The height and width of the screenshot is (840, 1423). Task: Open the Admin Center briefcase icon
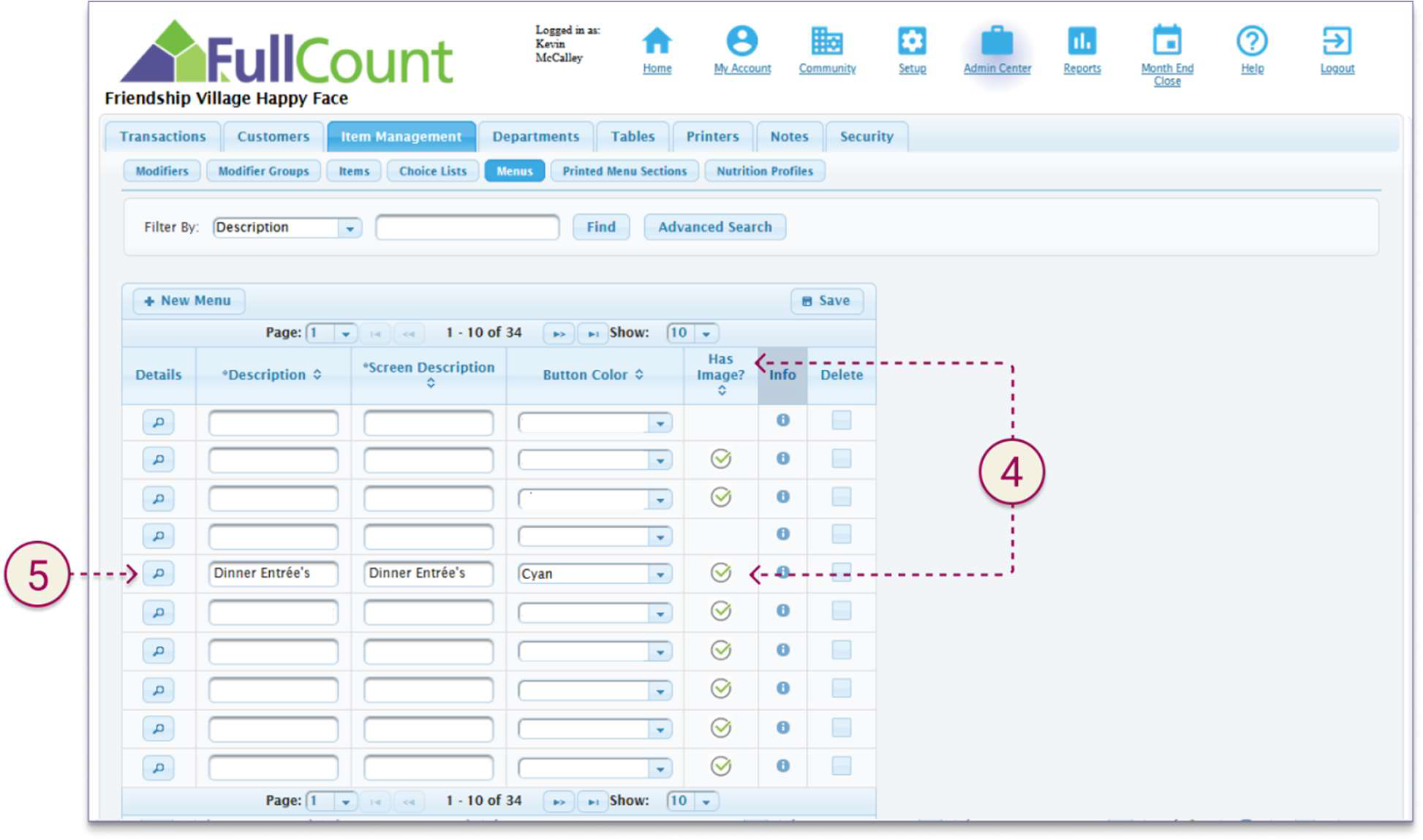coord(996,42)
